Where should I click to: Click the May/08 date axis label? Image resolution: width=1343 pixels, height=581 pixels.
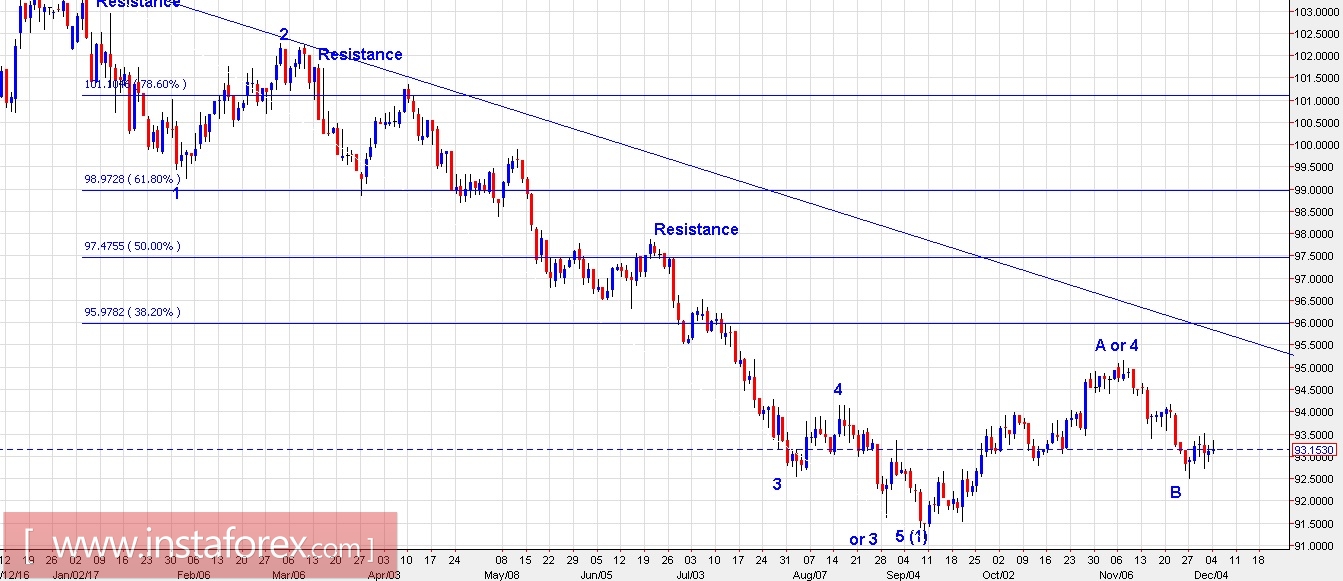pos(501,575)
